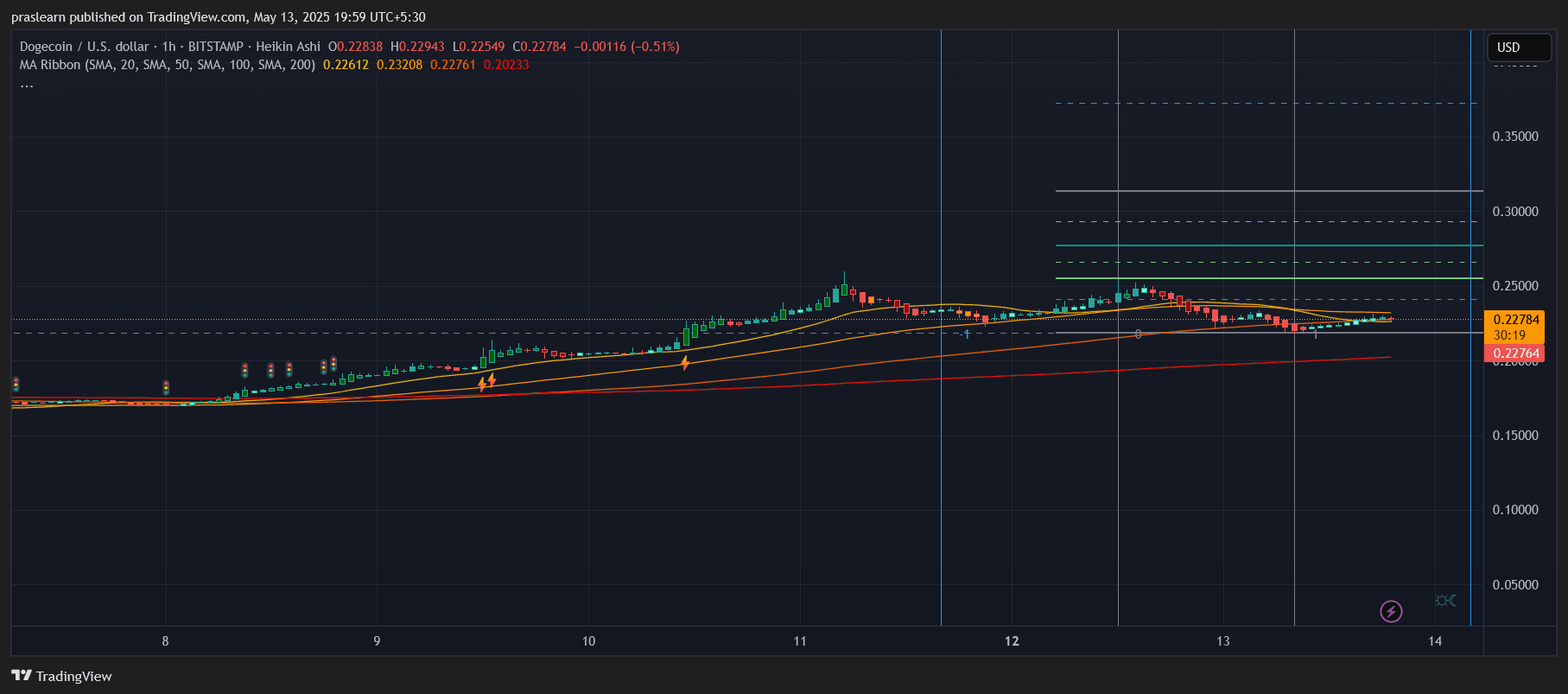Click the traffic light icon above date 8

166,387
